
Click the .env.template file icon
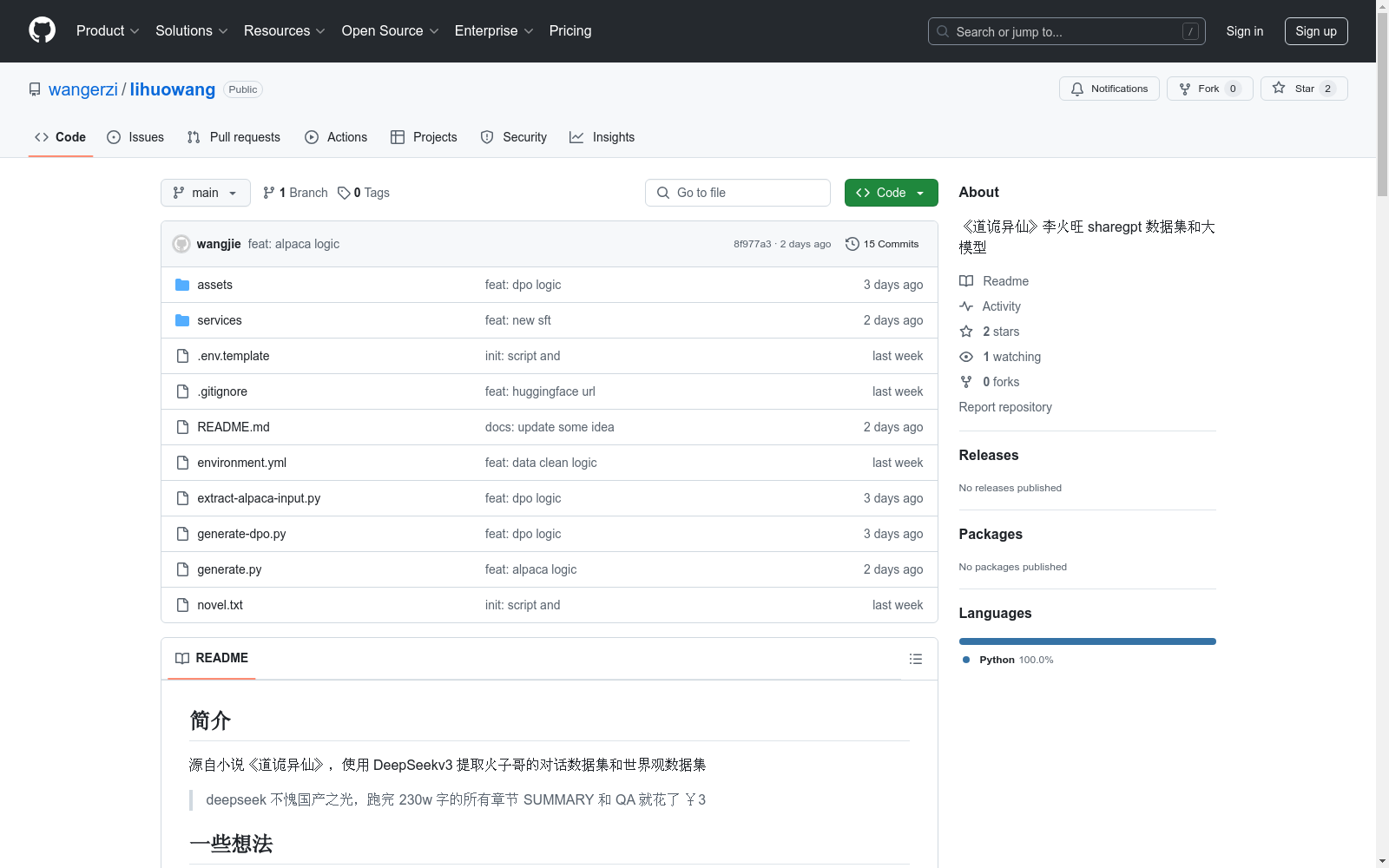click(182, 356)
